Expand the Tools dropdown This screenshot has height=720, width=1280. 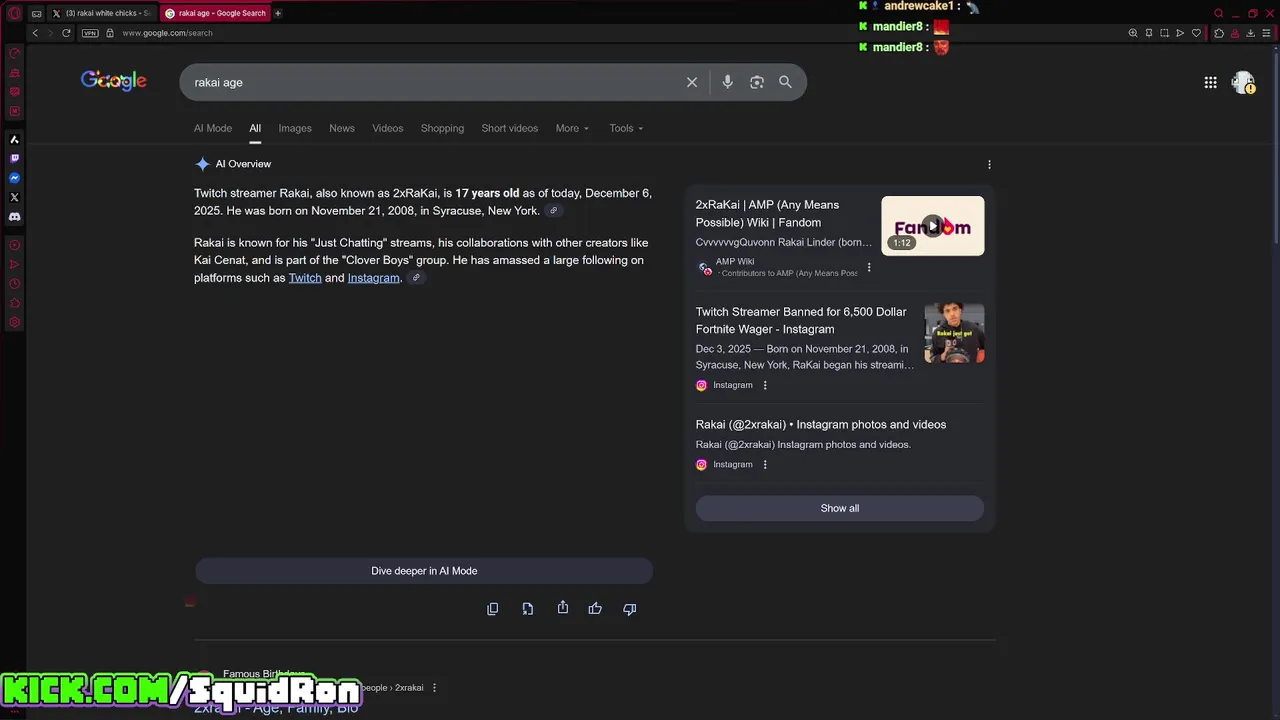tap(626, 128)
